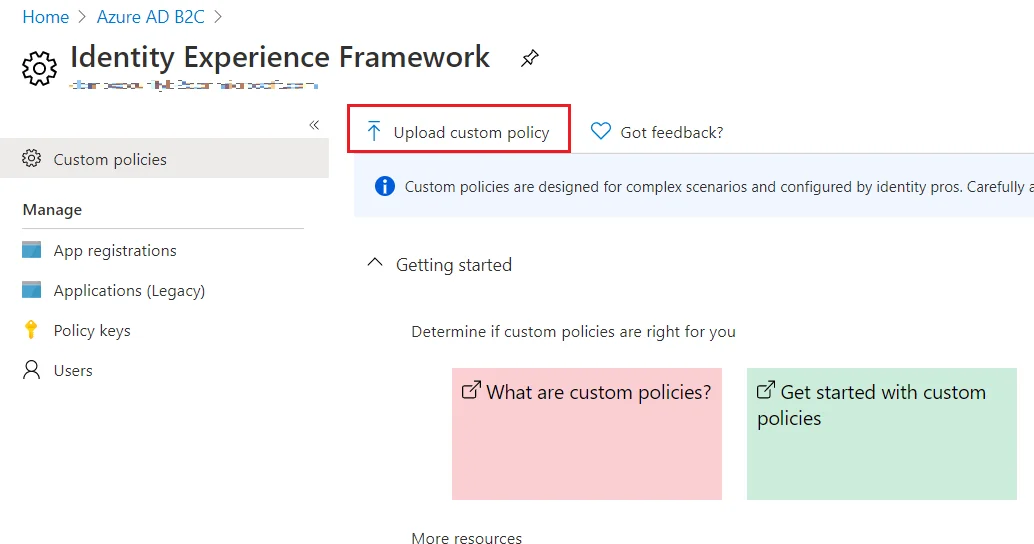
Task: Click the Users person icon
Action: tap(31, 369)
